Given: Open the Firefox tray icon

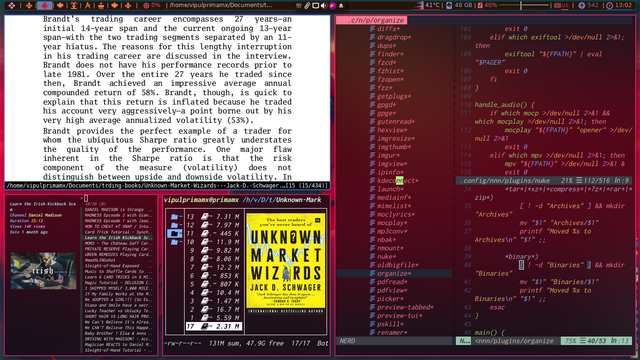Looking at the screenshot, I should 332,6.
